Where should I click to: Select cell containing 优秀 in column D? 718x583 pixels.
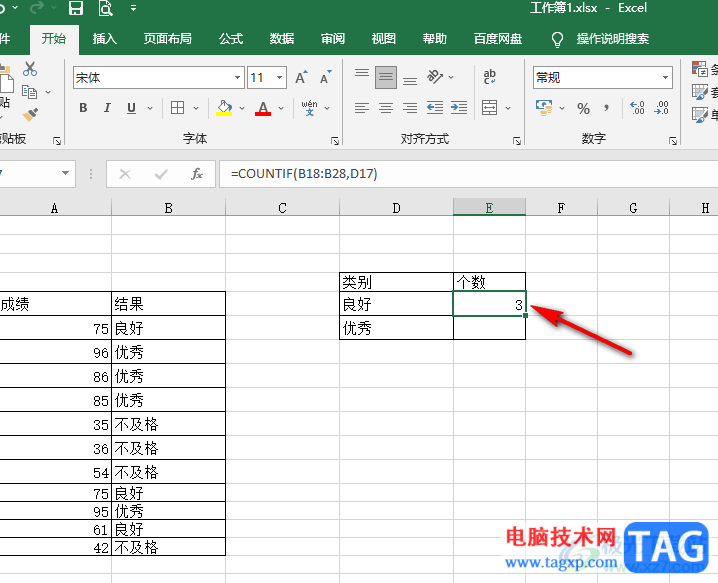(397, 327)
